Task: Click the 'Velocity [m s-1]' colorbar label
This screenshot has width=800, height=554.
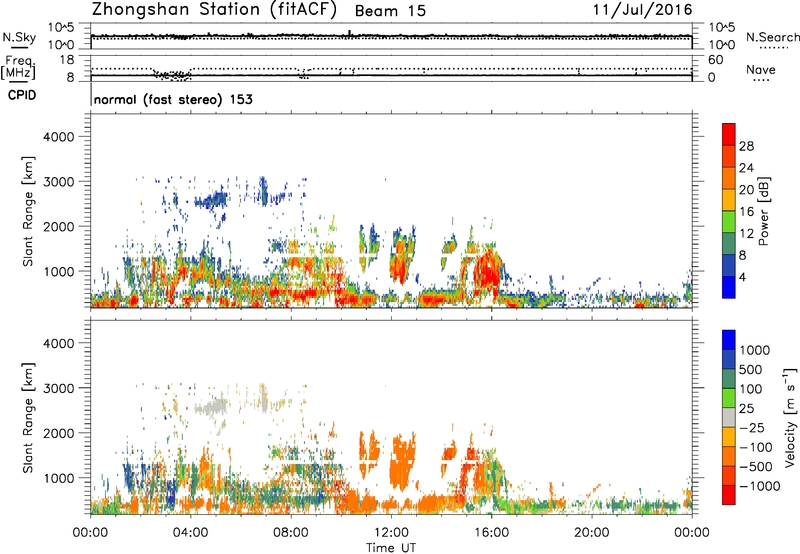Action: click(790, 417)
